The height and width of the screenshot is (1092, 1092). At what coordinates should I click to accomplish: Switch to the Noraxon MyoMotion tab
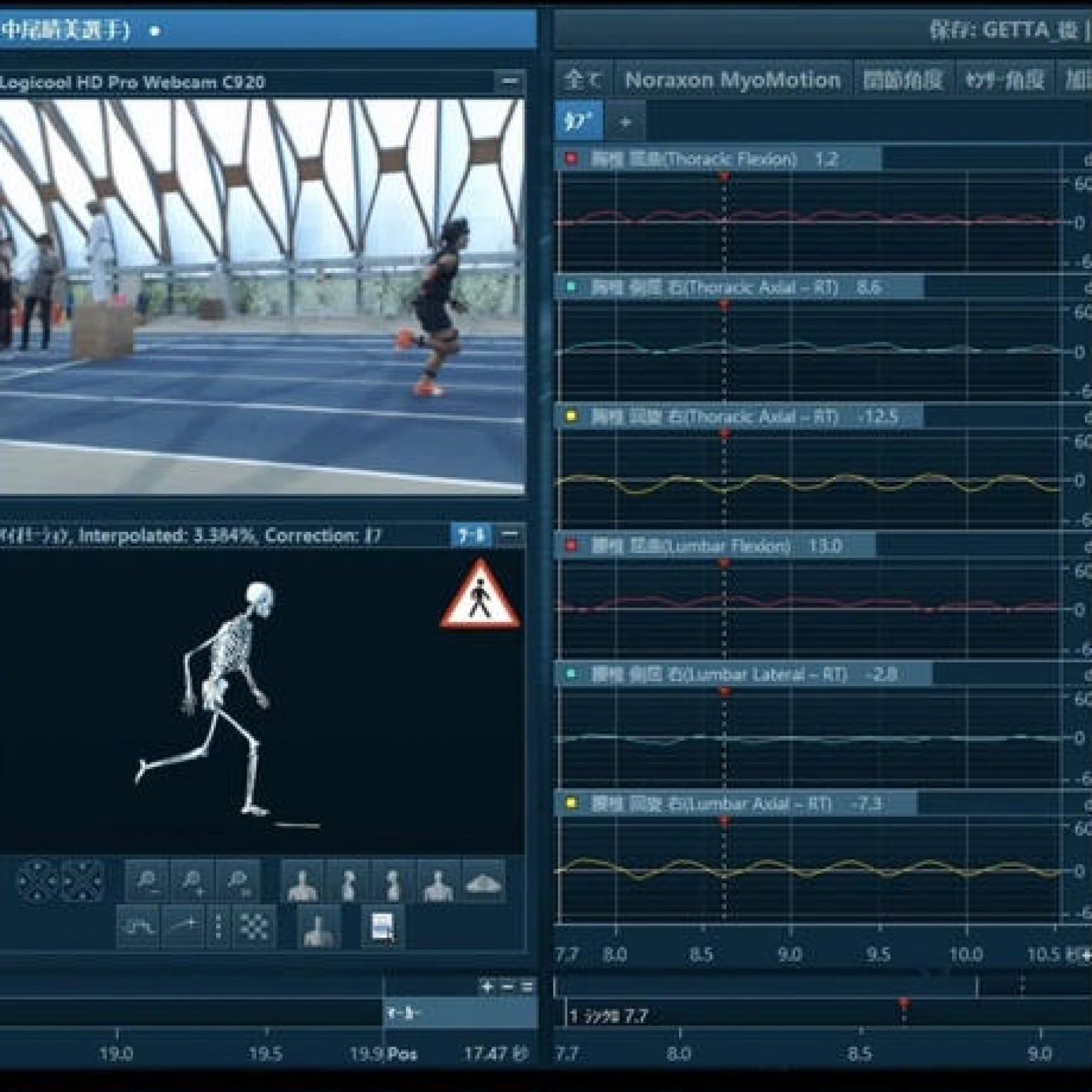click(x=732, y=80)
